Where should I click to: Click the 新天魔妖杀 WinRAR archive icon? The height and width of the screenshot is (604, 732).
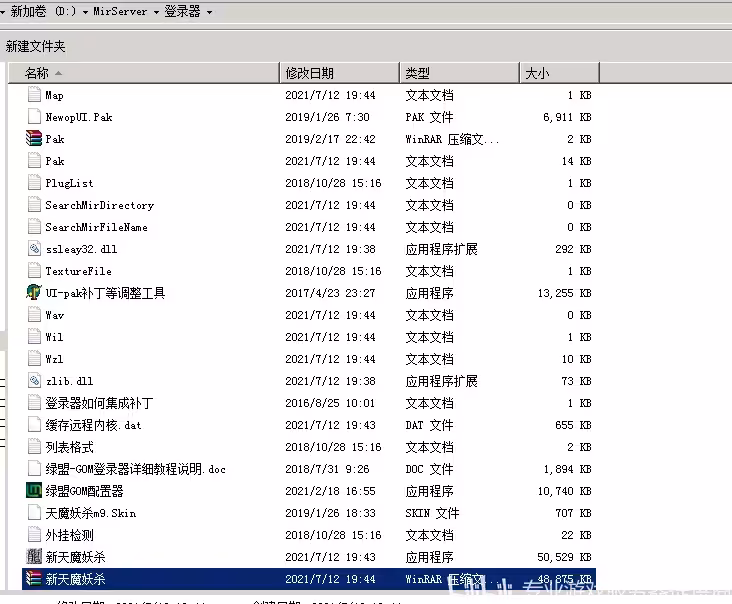[34, 578]
